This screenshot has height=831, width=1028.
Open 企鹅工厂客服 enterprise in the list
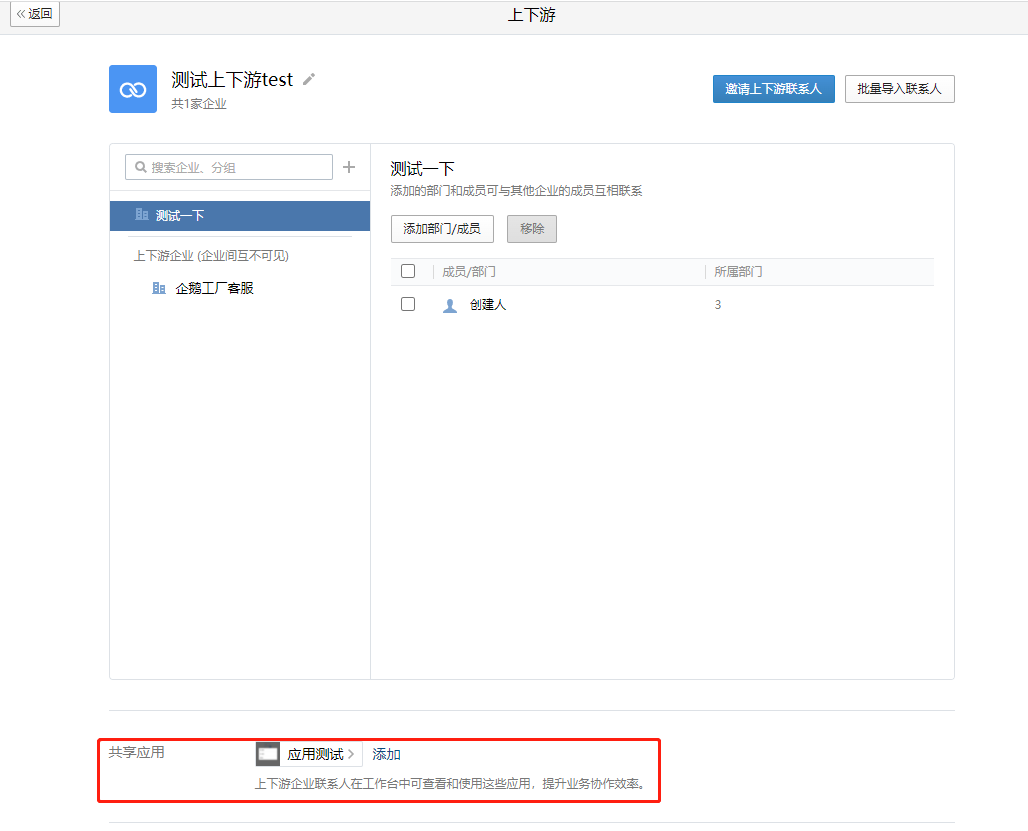point(214,288)
